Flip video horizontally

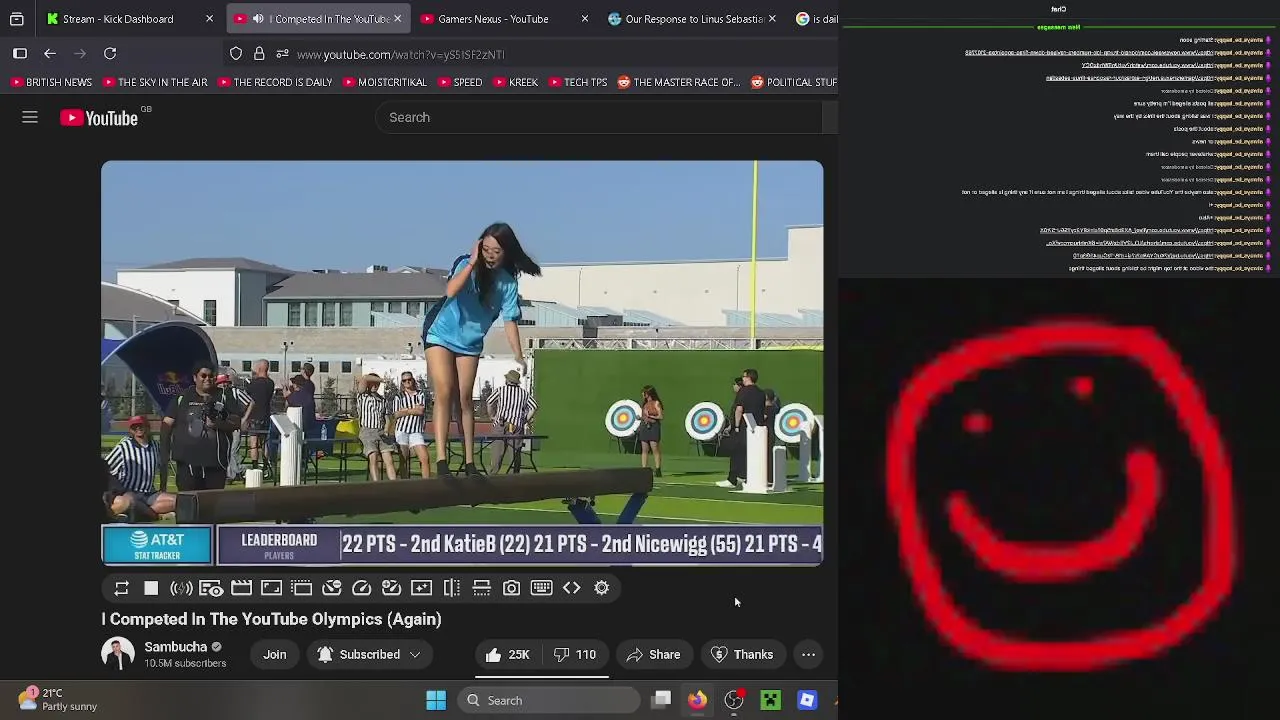(x=452, y=588)
